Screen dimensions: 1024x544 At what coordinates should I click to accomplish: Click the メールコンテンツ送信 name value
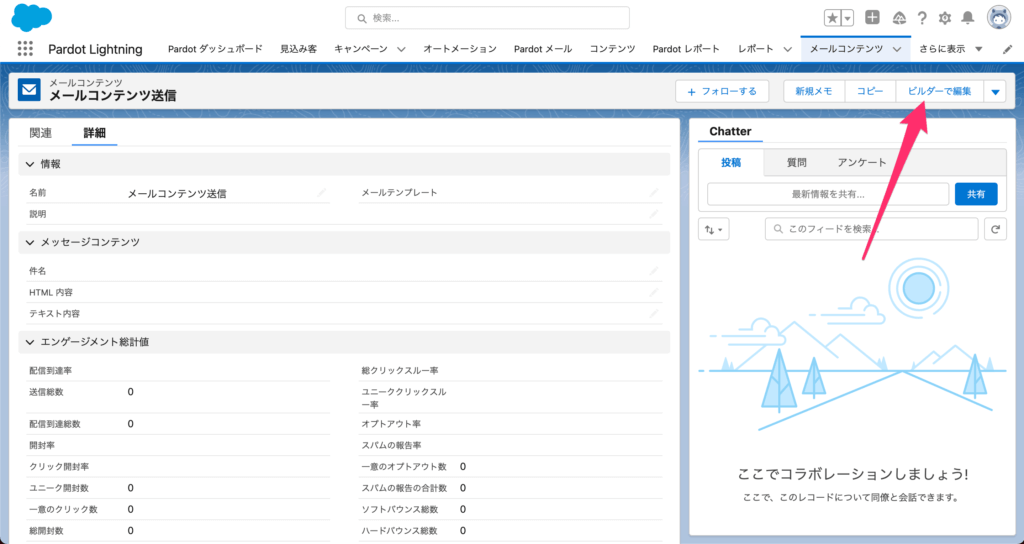coord(177,194)
